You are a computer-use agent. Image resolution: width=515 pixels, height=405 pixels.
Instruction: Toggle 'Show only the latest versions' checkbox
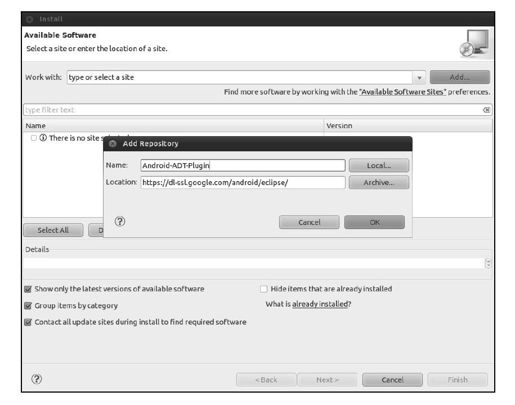pyautogui.click(x=28, y=289)
